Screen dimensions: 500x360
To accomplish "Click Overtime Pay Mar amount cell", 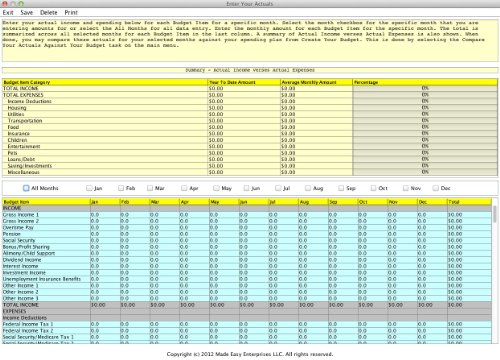I will 164,228.
